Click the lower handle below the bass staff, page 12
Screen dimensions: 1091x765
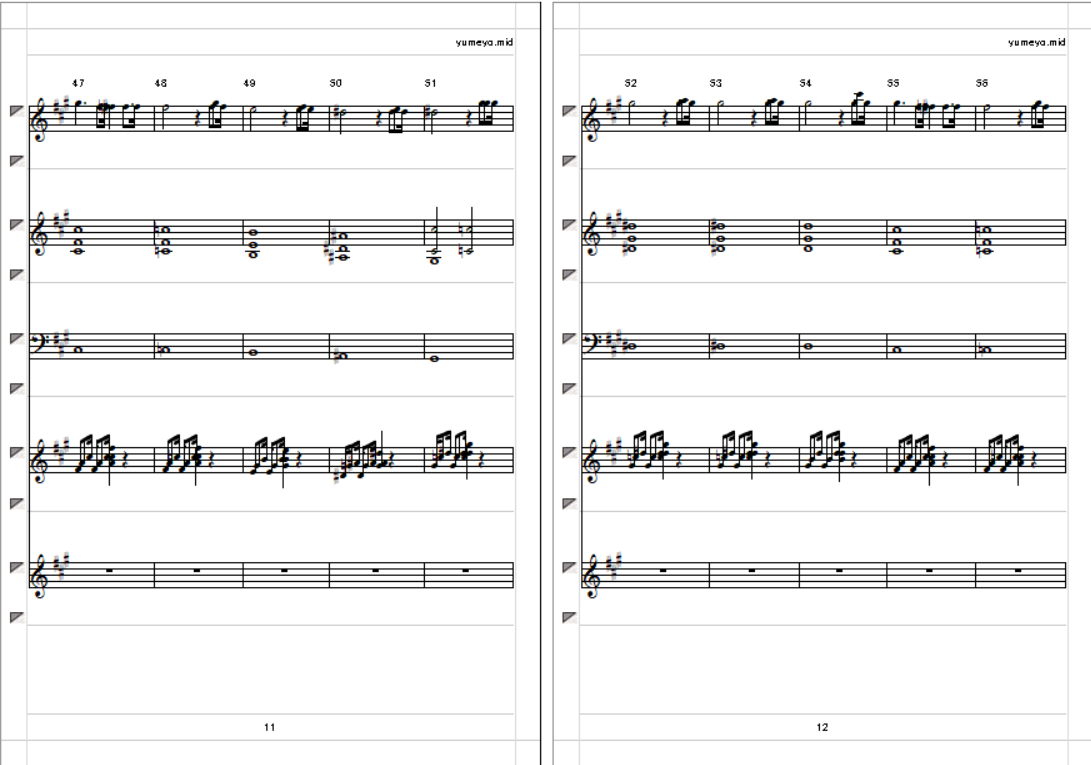pyautogui.click(x=569, y=388)
